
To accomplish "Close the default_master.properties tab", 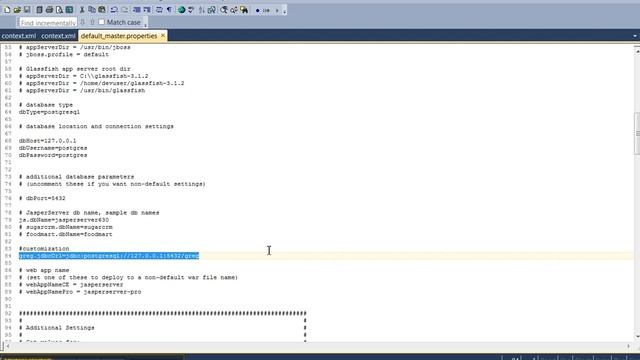I will click(163, 36).
